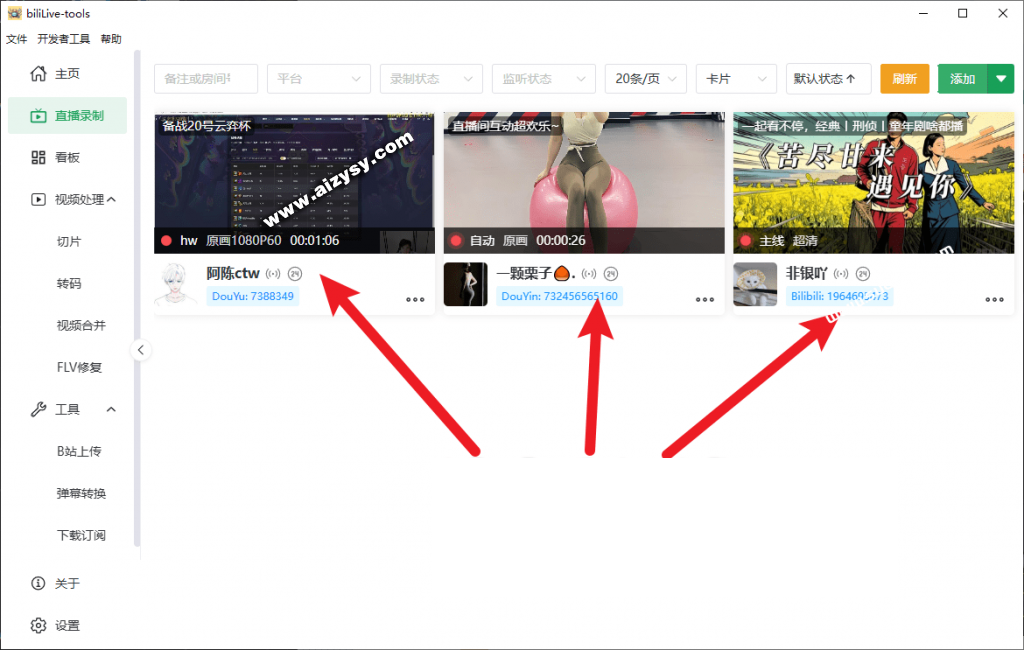Collapse the 视频处理 sidebar section
1024x650 pixels.
(x=111, y=200)
